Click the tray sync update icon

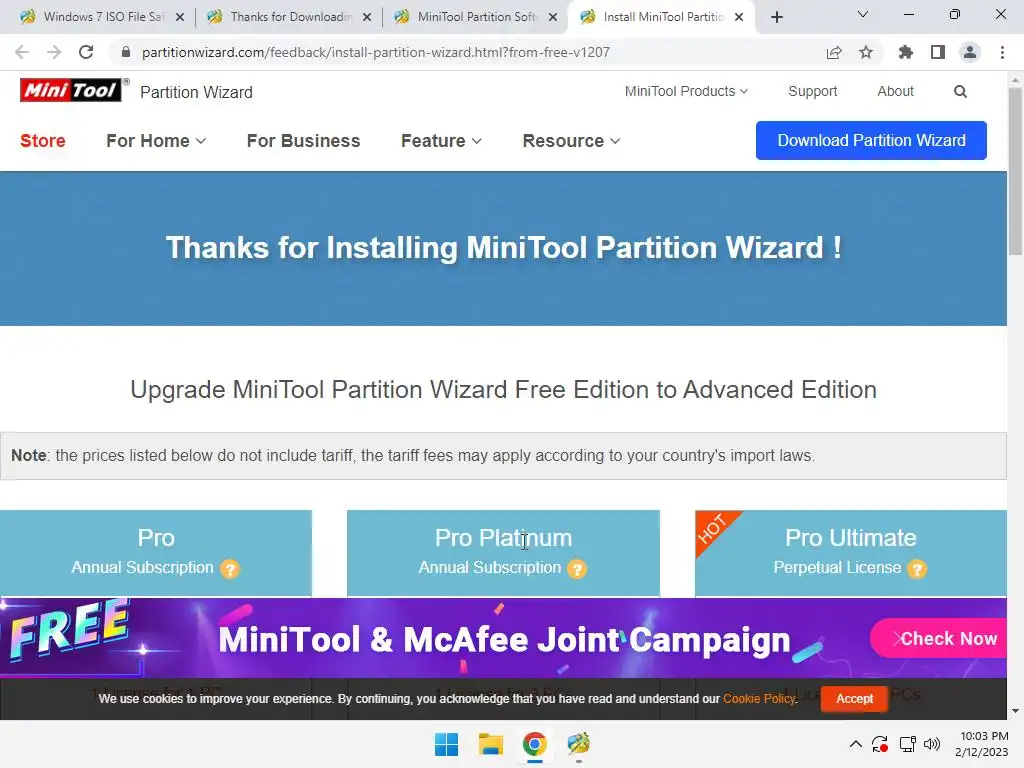pos(880,744)
